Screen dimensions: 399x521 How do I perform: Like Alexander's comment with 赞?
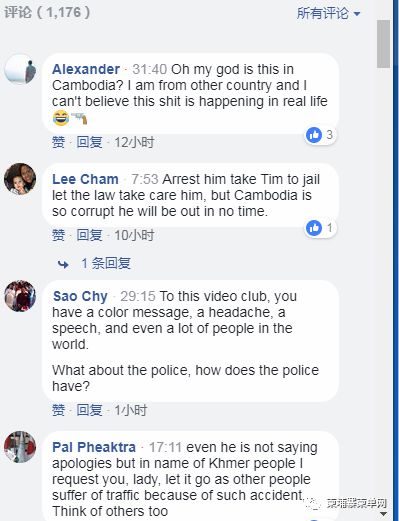pos(58,142)
